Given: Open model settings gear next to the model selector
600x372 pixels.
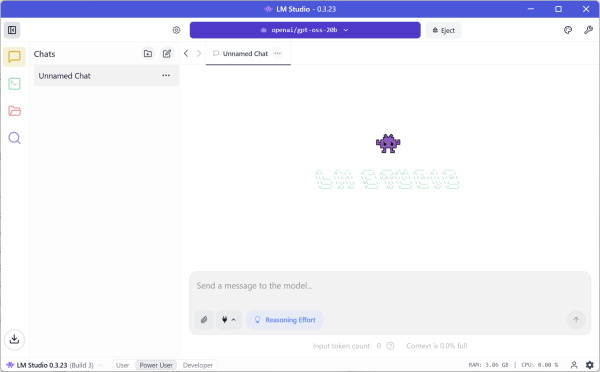Looking at the screenshot, I should click(176, 30).
